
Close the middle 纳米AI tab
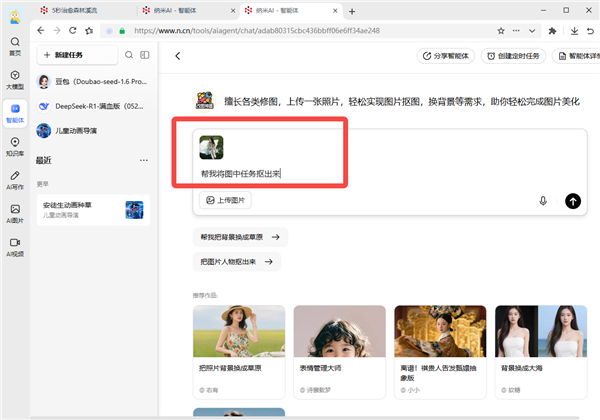tap(233, 11)
